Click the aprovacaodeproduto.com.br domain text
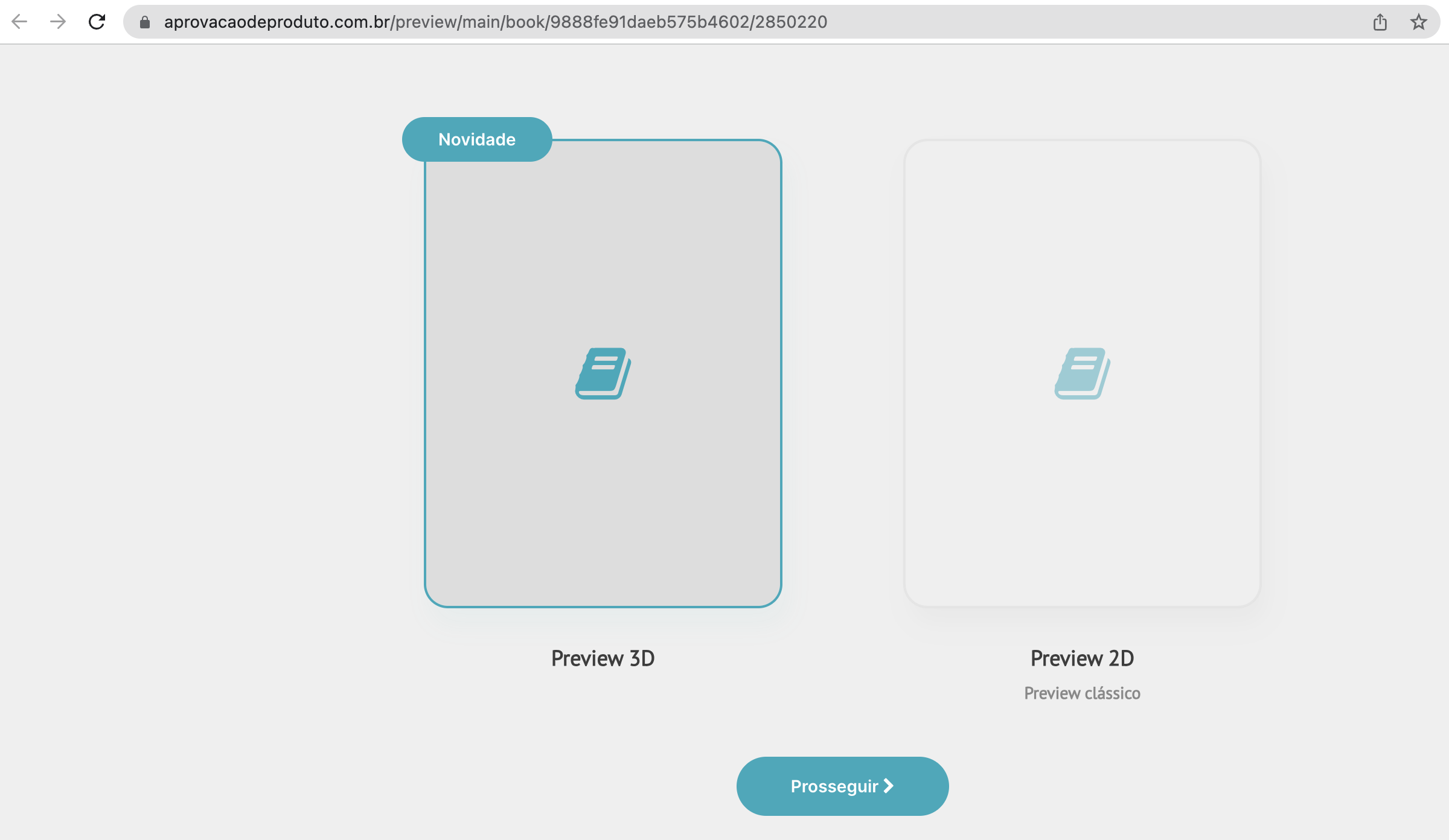Viewport: 1449px width, 840px height. pyautogui.click(x=277, y=22)
